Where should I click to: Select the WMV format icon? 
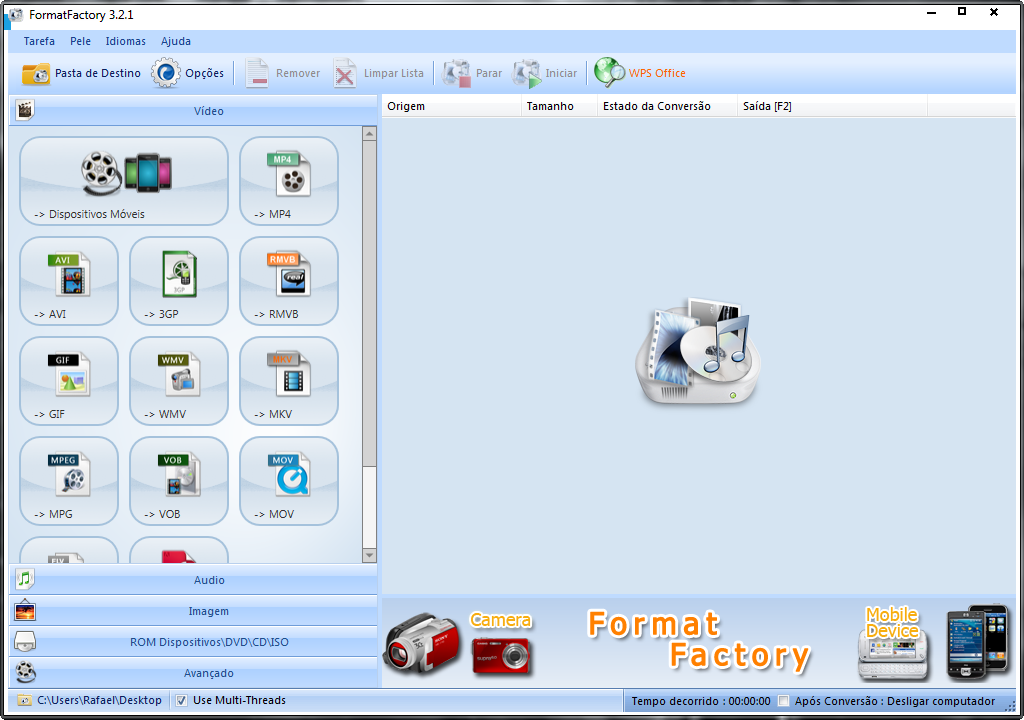(x=179, y=381)
